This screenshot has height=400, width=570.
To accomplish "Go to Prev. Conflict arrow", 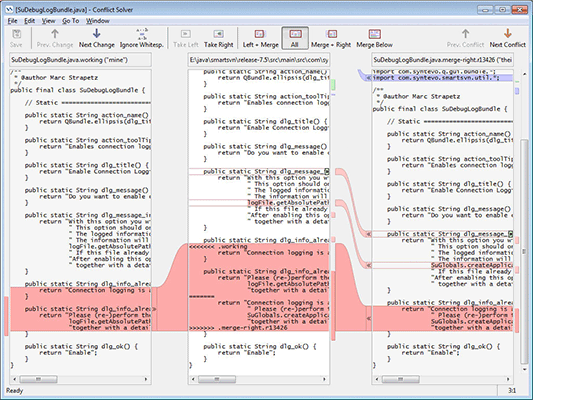I will 465,38.
